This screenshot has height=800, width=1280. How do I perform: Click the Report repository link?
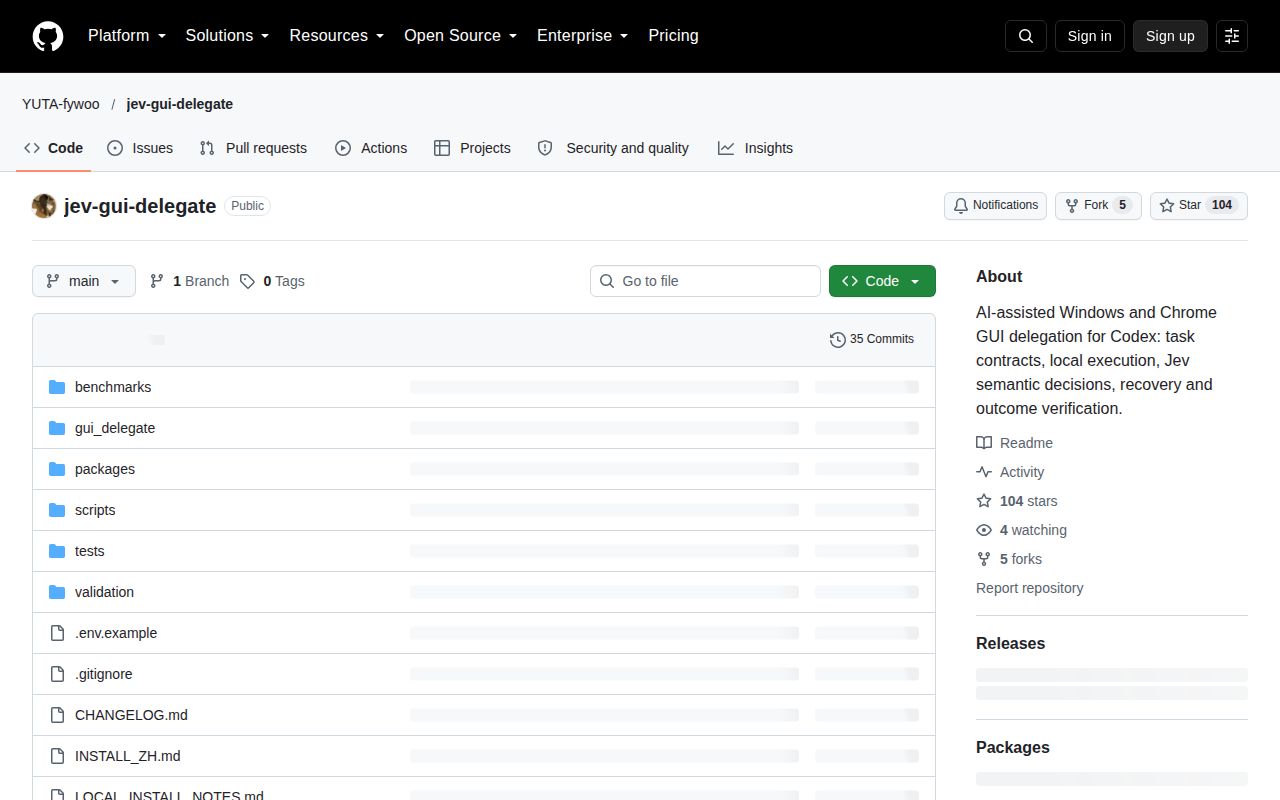(x=1030, y=588)
